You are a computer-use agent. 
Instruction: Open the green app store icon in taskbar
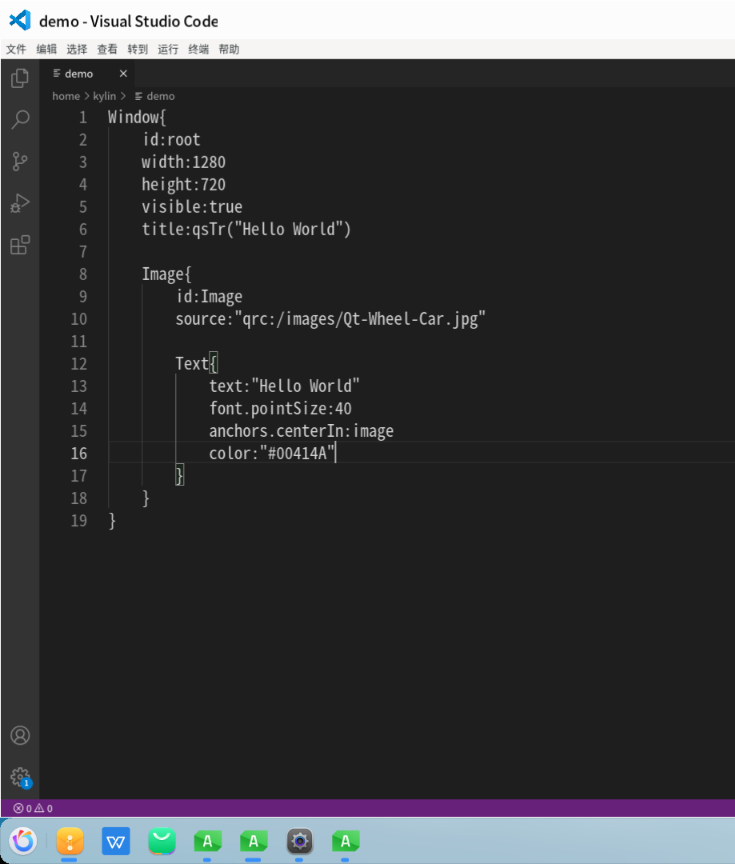point(162,841)
